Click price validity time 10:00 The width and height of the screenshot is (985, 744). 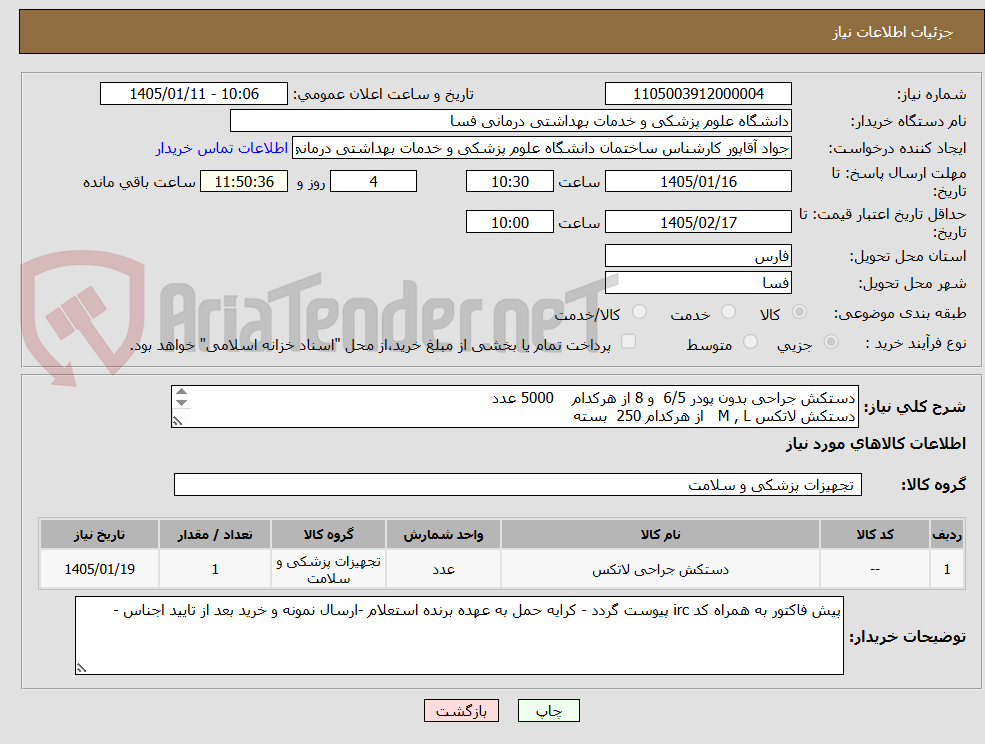coord(509,222)
